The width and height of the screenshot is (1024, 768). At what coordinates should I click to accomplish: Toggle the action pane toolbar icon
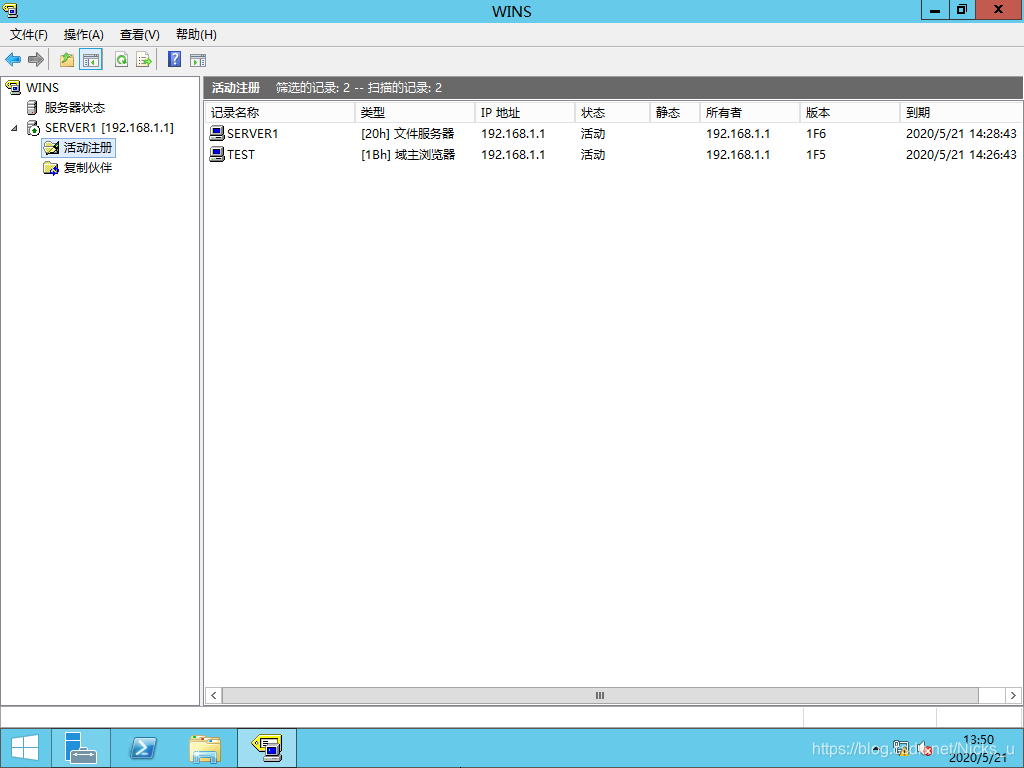[198, 61]
